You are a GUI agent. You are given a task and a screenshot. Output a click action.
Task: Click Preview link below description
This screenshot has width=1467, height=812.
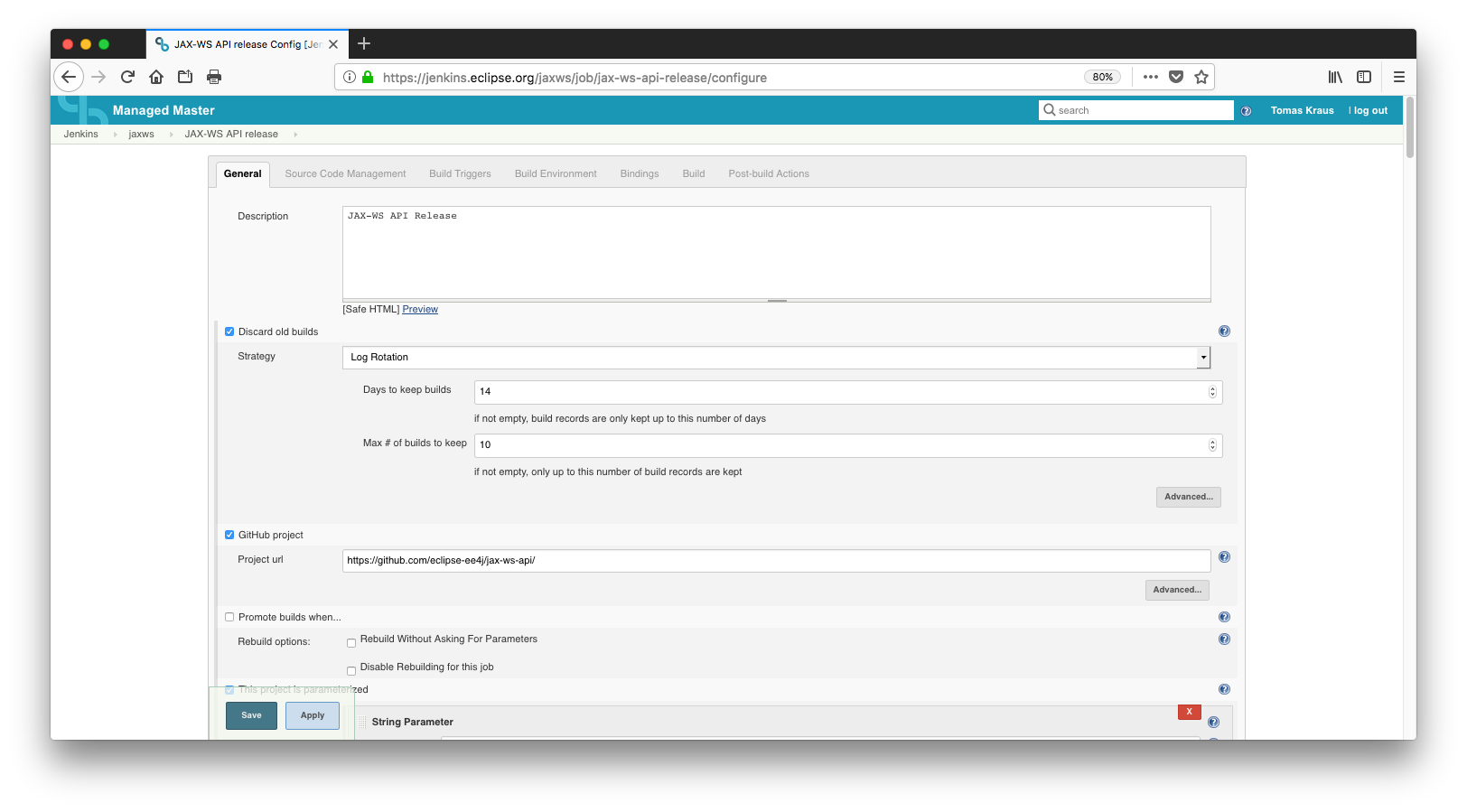pos(420,309)
